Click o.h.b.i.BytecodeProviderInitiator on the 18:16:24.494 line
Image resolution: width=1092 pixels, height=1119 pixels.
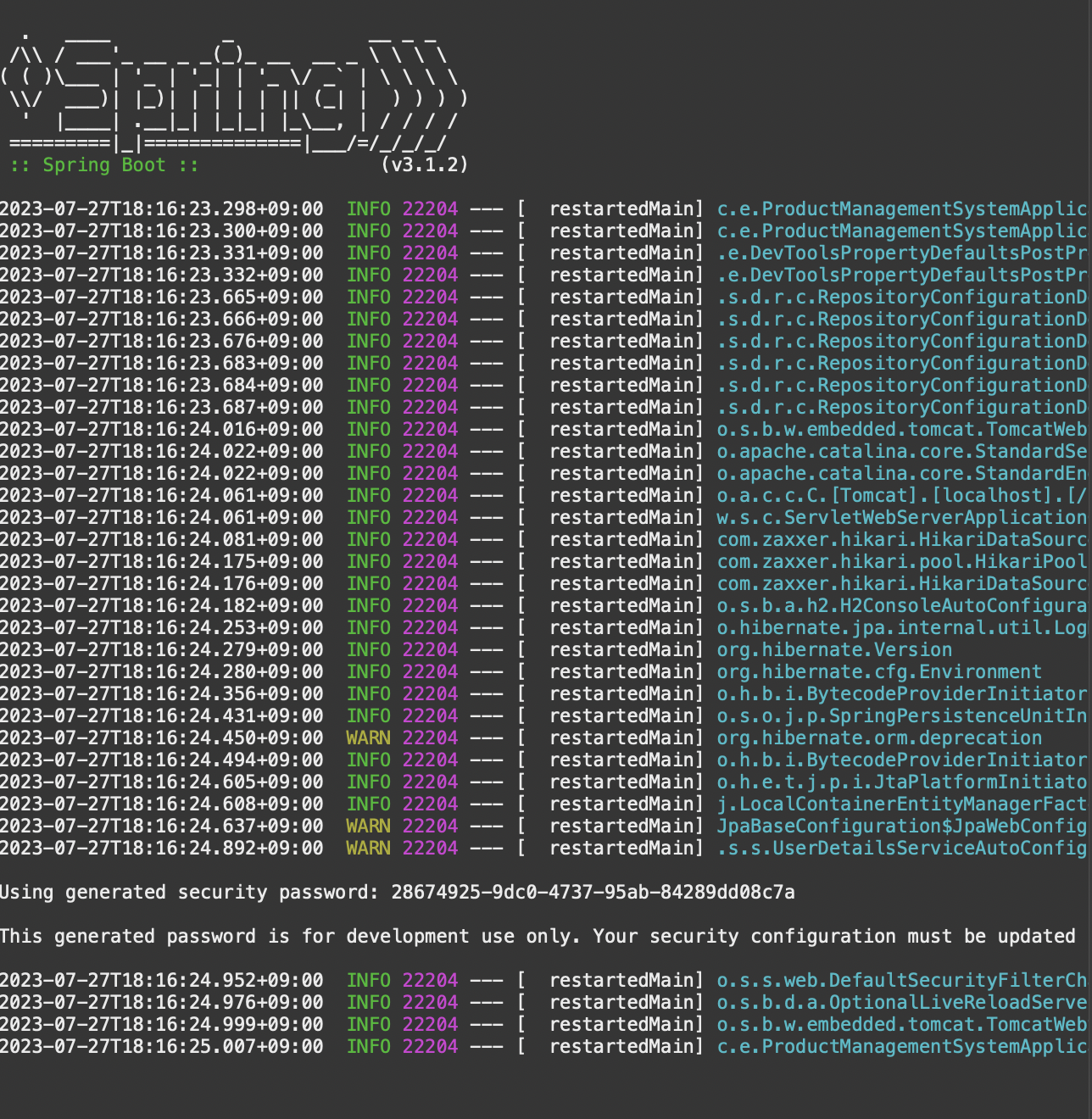[902, 760]
